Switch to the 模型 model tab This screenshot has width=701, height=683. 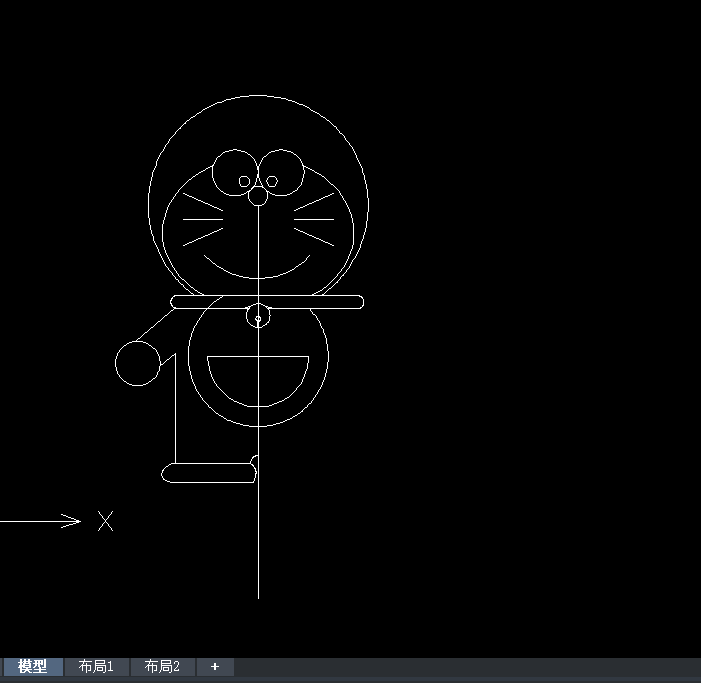coord(32,666)
